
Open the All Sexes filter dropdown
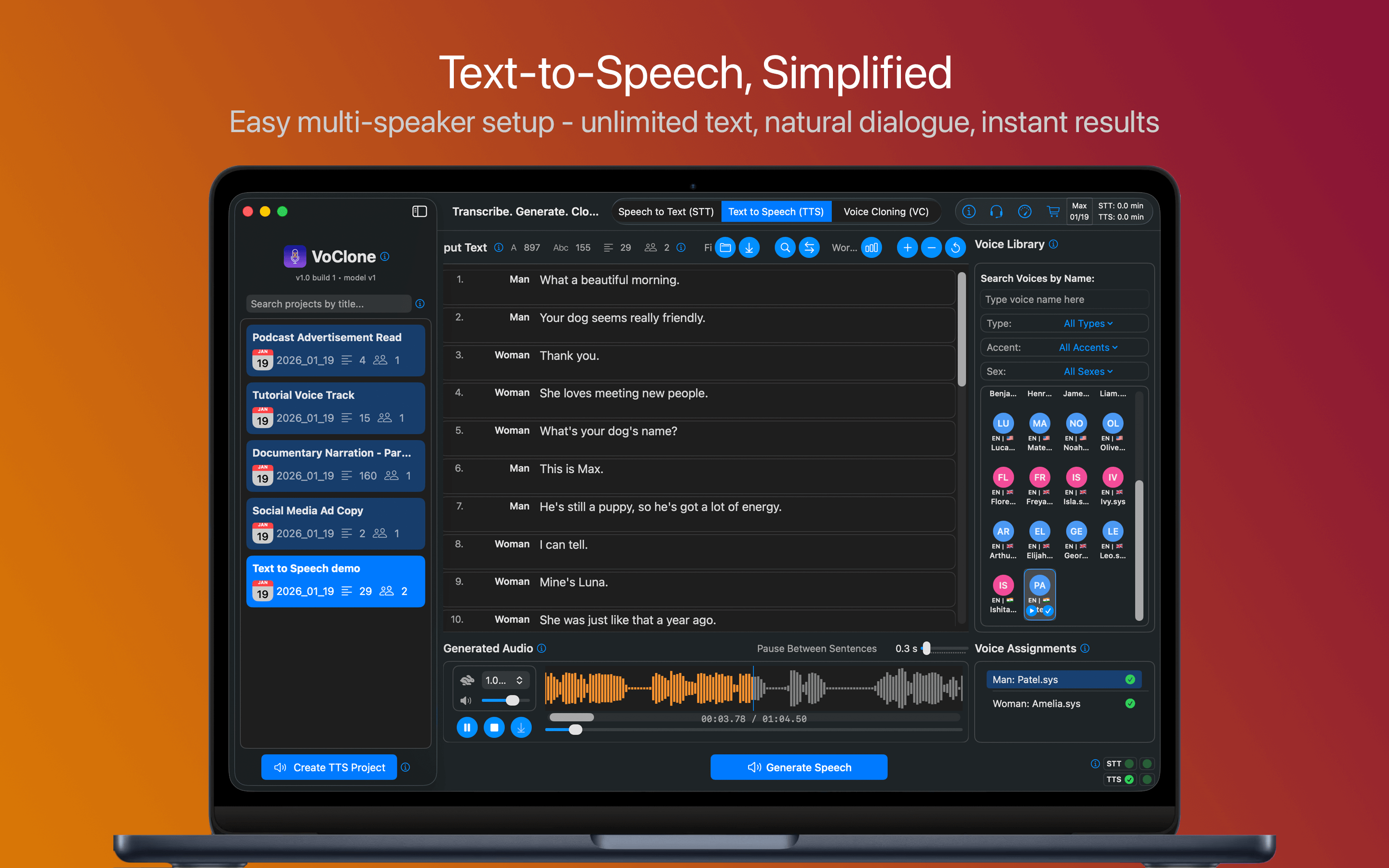[1088, 371]
